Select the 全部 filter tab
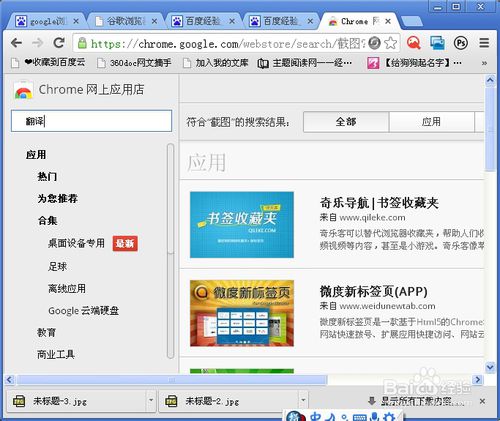Screen dimensions: 500x421 pyautogui.click(x=346, y=122)
